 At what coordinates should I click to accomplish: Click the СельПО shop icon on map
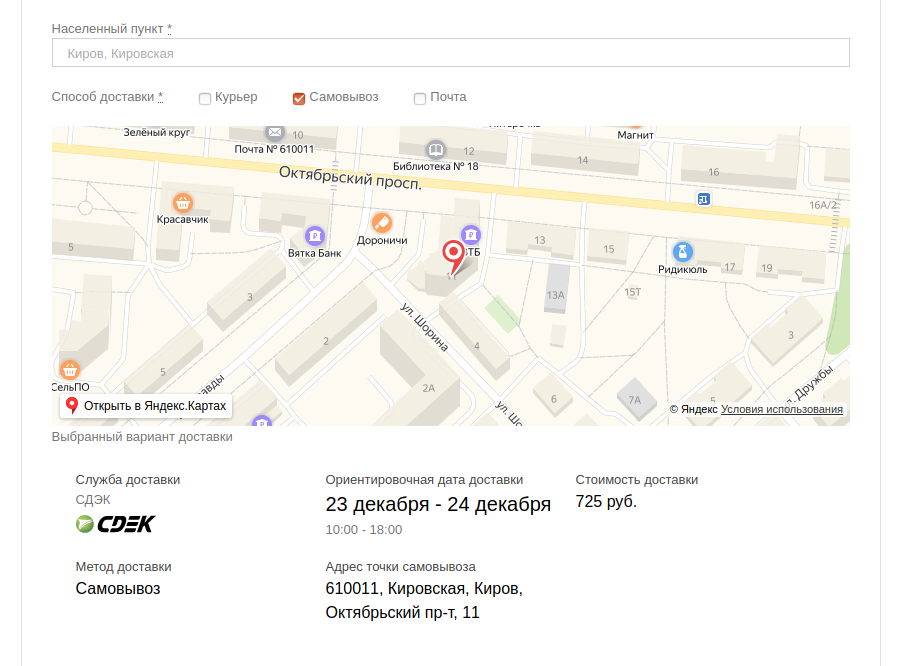point(70,369)
